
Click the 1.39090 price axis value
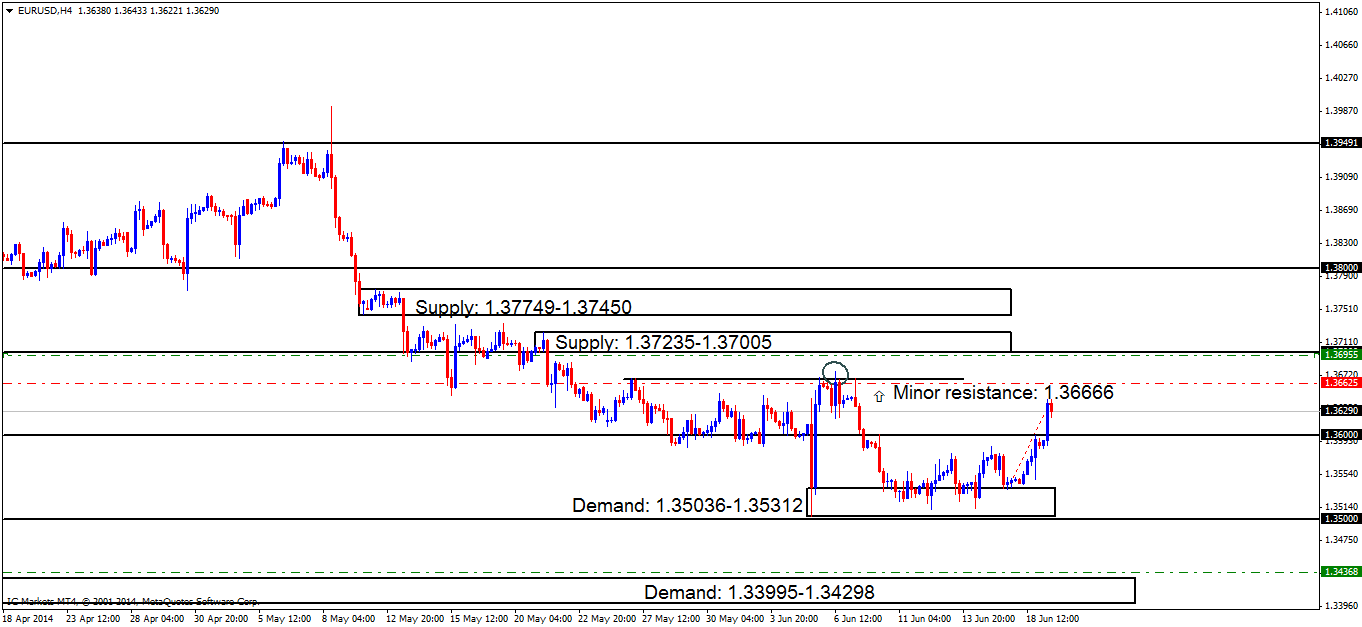coord(1339,176)
